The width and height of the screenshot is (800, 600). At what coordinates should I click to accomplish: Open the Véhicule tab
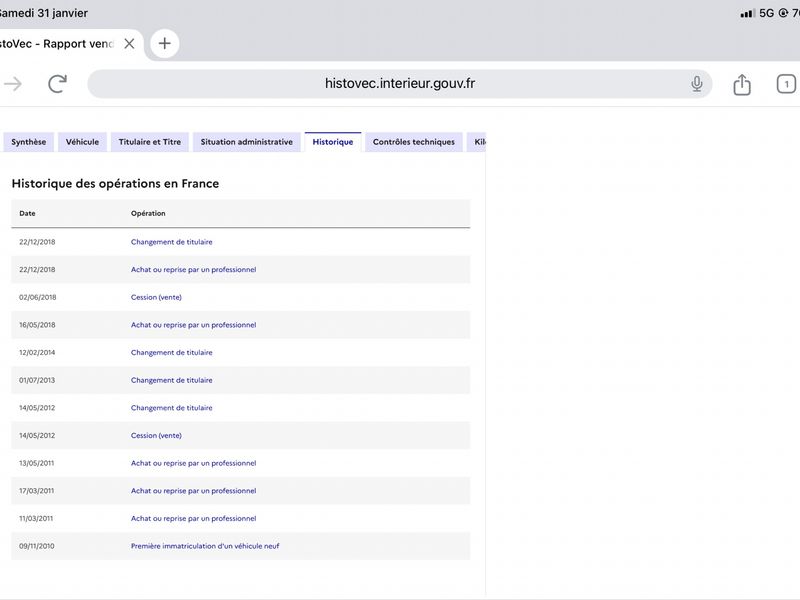[x=82, y=142]
